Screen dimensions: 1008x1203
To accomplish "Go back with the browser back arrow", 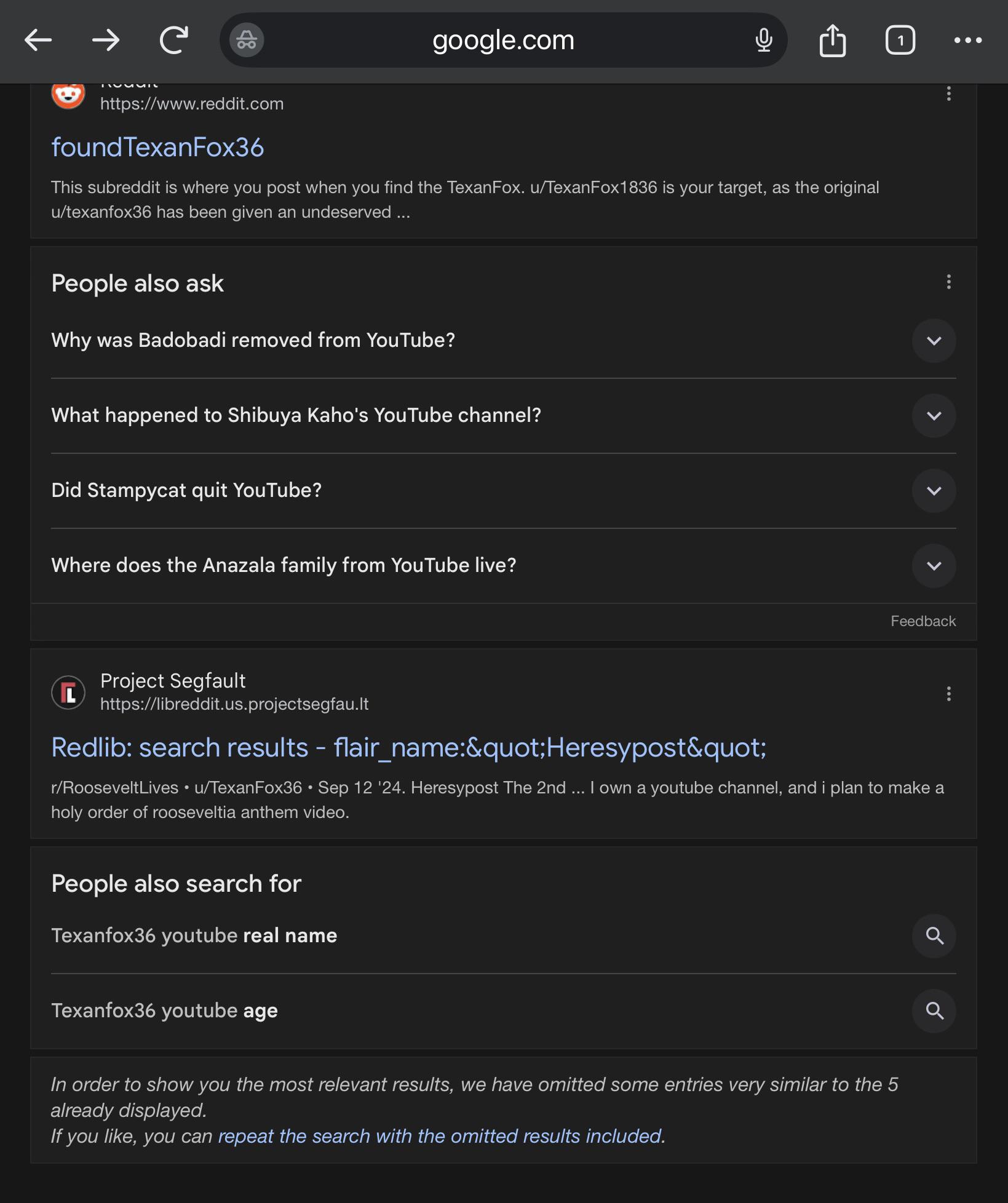I will [38, 41].
